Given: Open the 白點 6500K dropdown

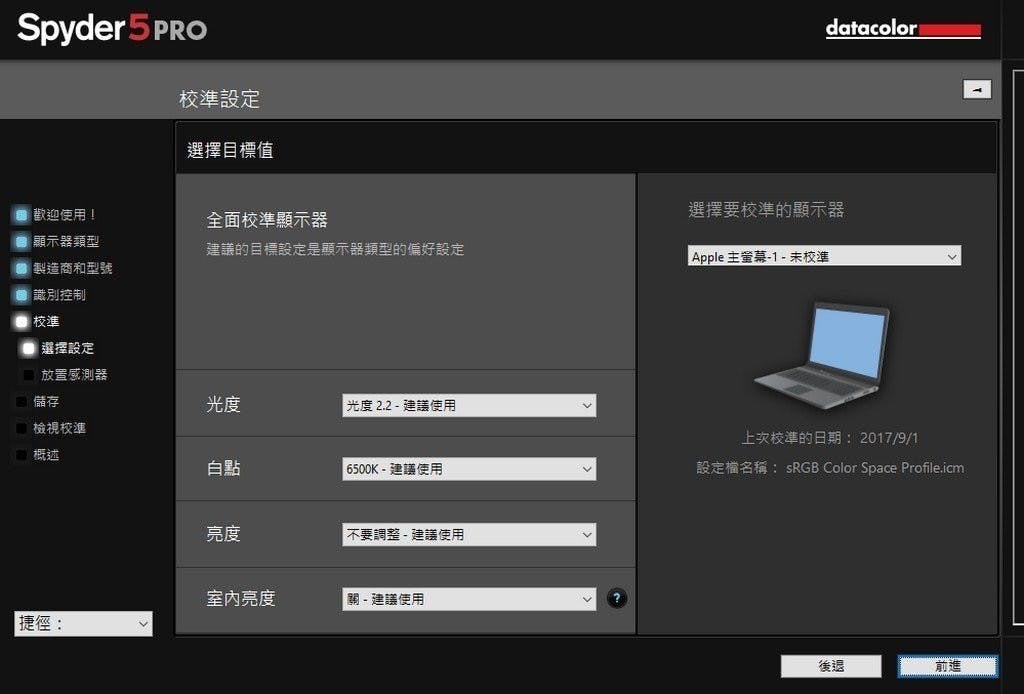Looking at the screenshot, I should click(x=469, y=469).
